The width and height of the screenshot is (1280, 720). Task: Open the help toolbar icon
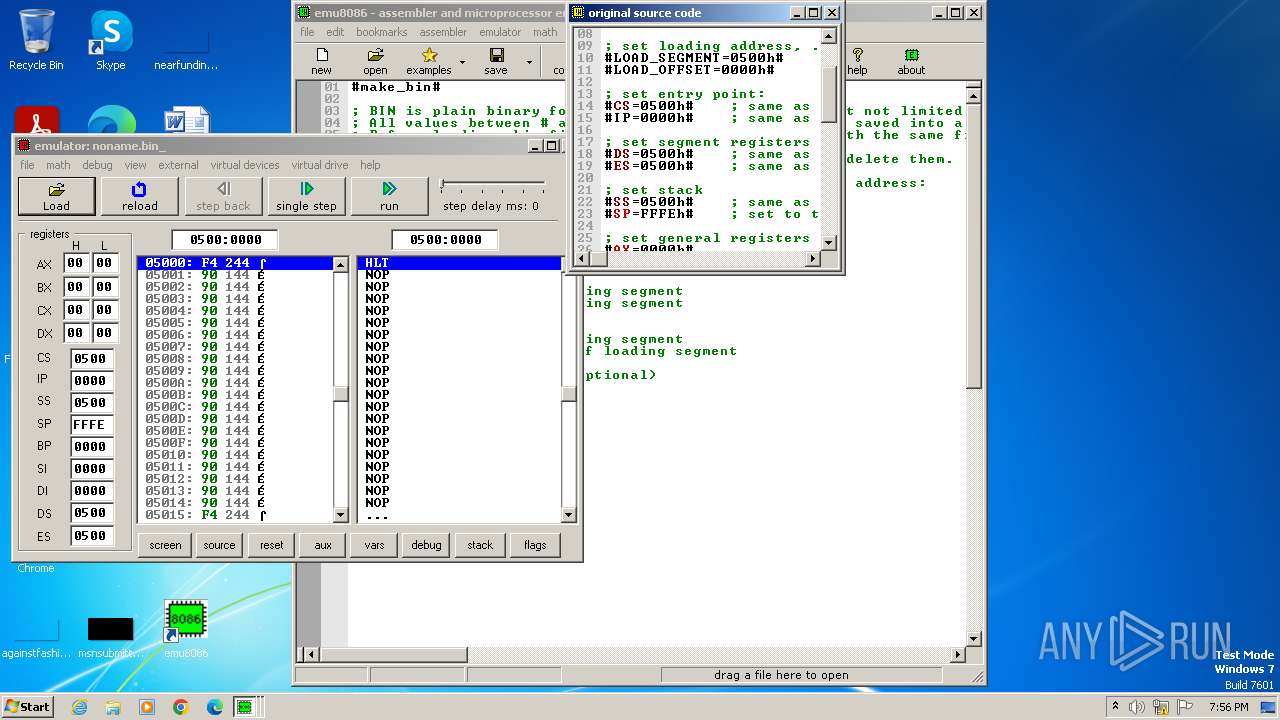coord(857,61)
